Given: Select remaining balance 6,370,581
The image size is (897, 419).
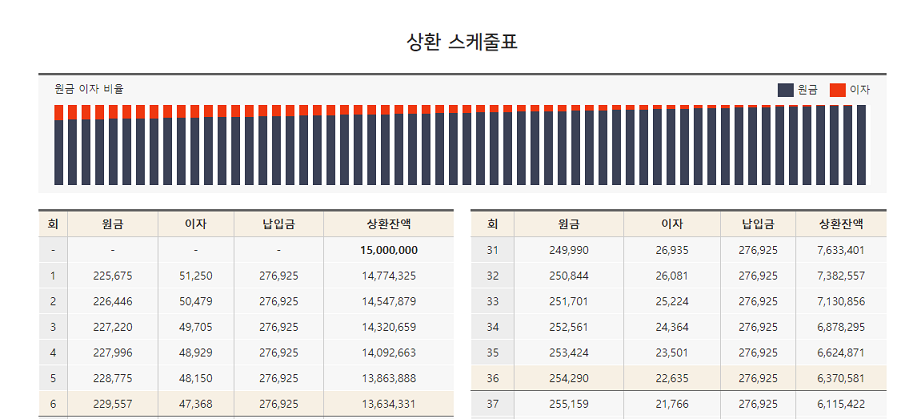Looking at the screenshot, I should pyautogui.click(x=841, y=378).
